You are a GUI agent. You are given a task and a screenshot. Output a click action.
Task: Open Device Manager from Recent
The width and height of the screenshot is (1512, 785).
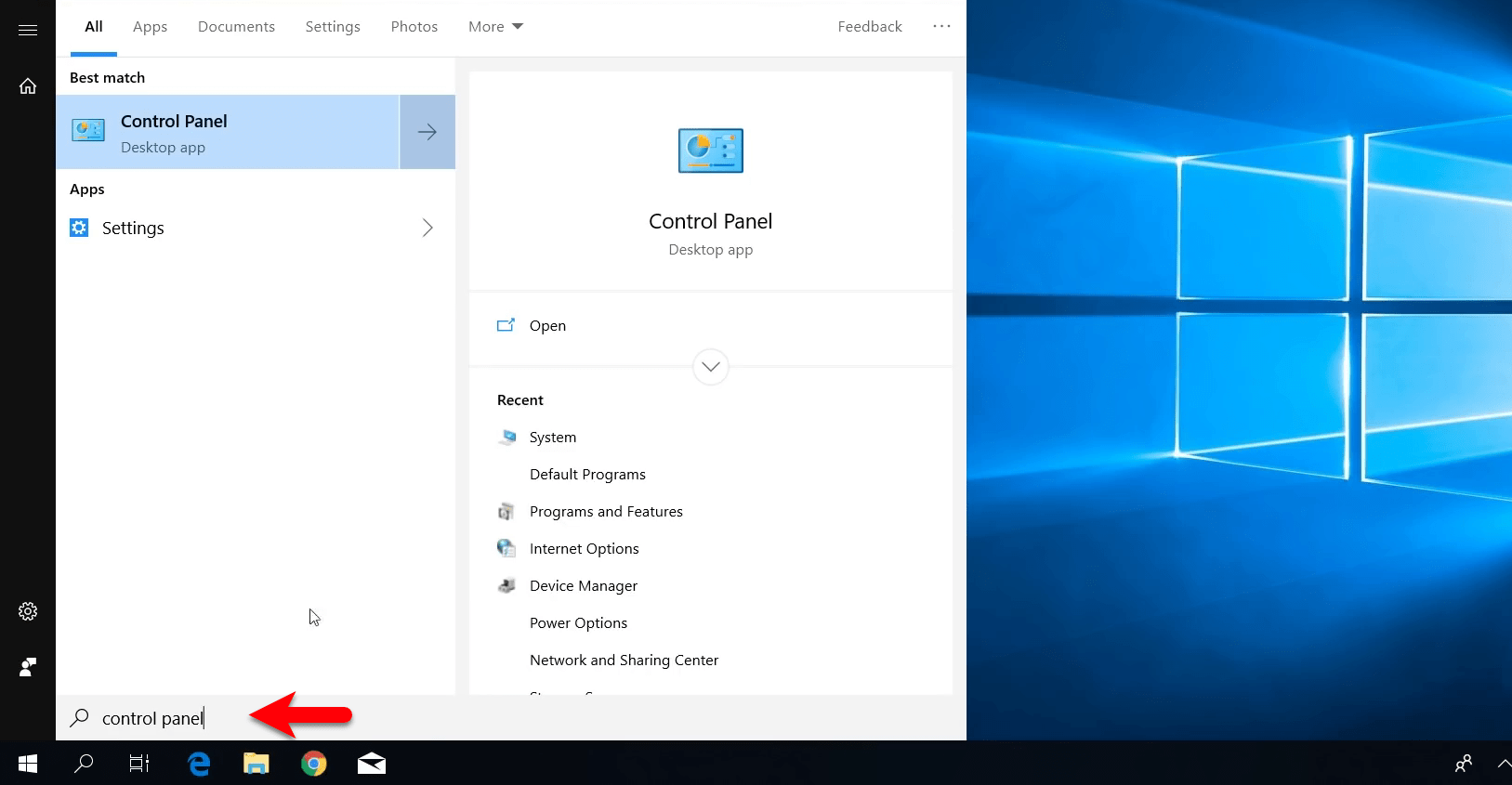click(584, 585)
